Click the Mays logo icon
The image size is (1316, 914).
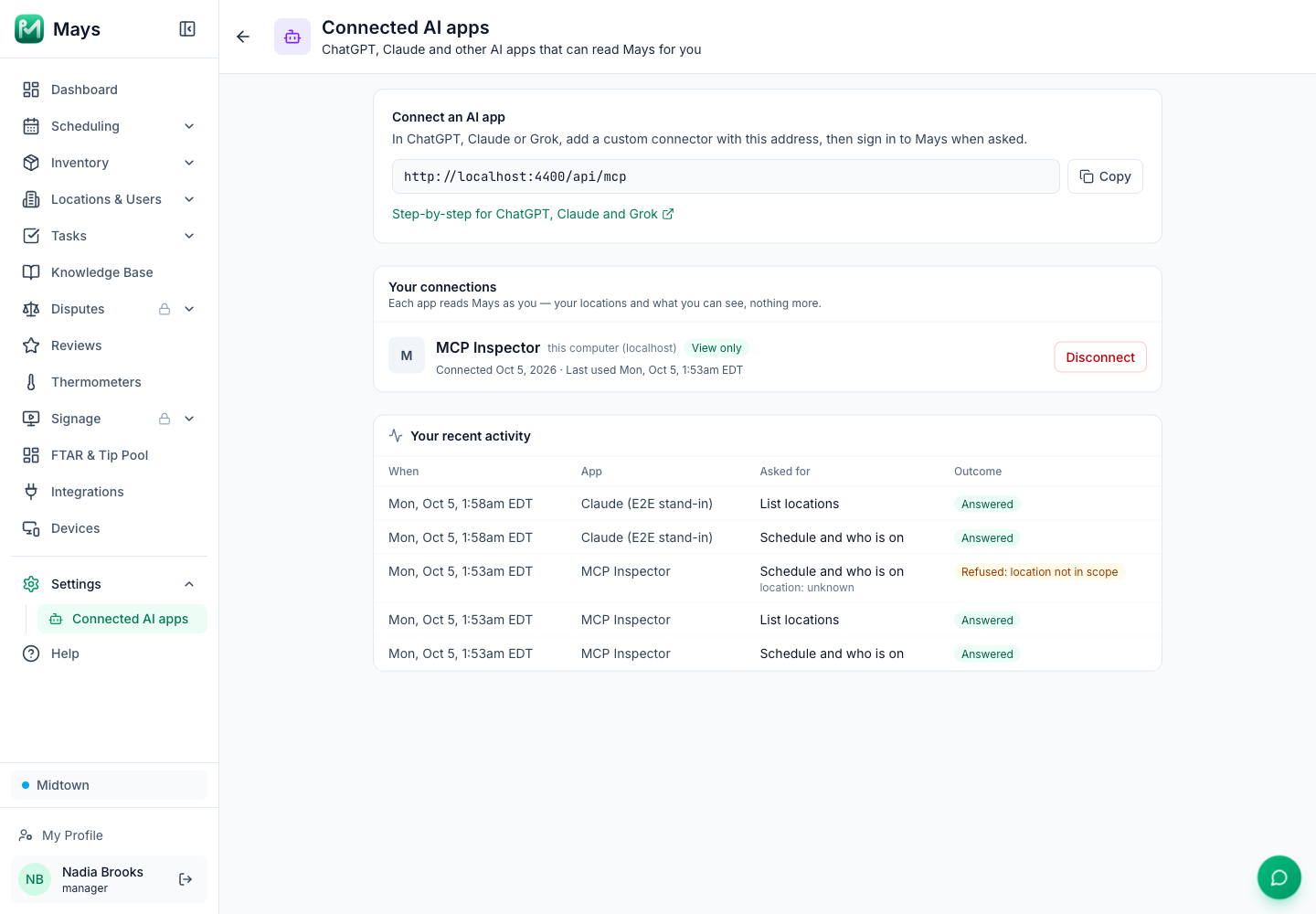coord(29,29)
